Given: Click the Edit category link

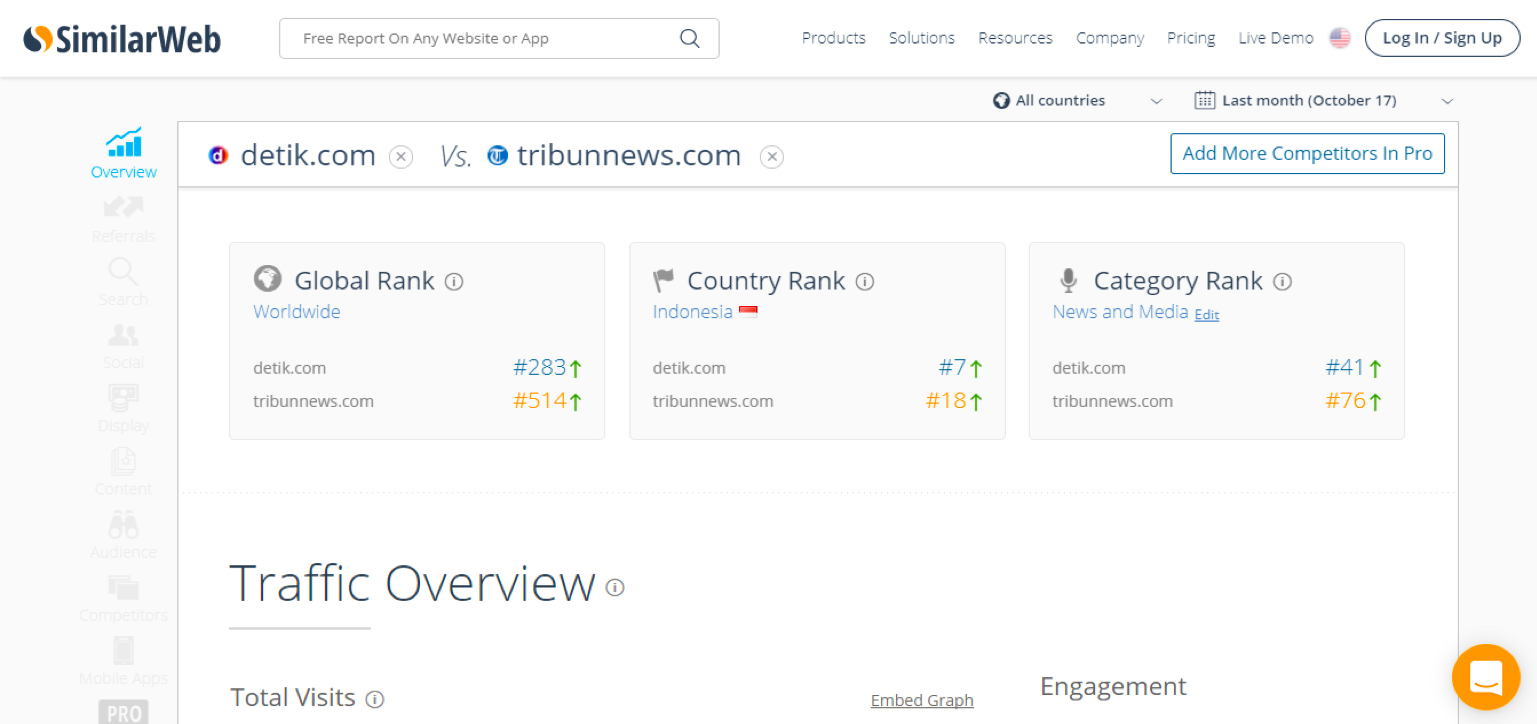Looking at the screenshot, I should click(1207, 315).
